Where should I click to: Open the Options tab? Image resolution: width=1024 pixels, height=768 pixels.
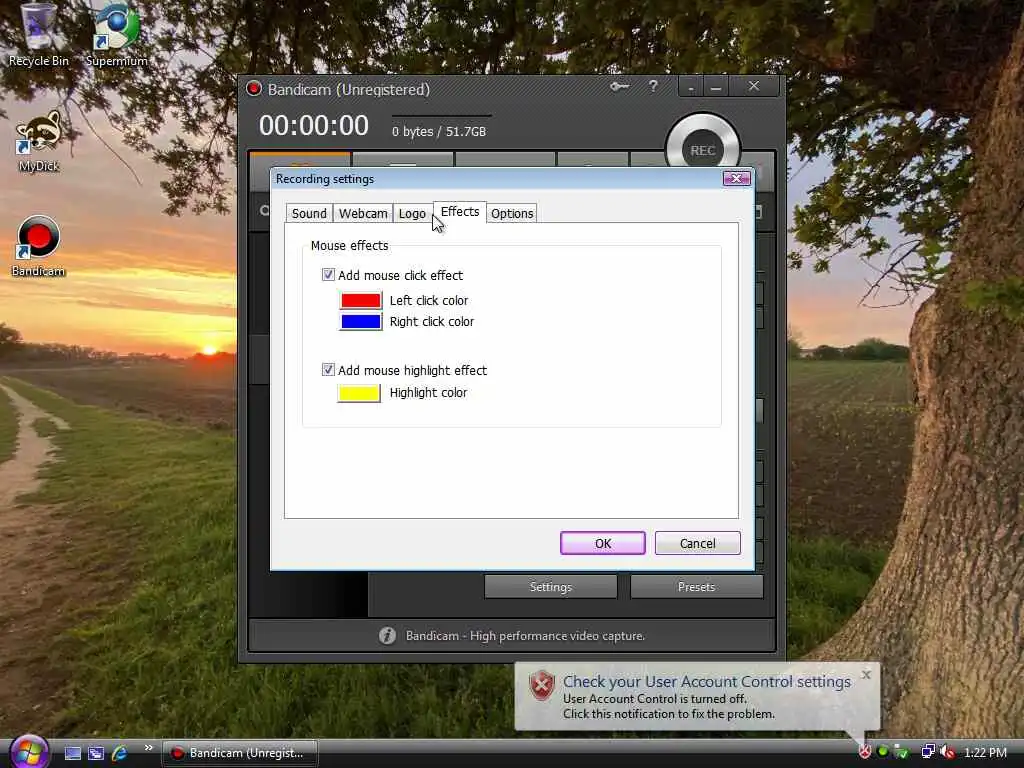pyautogui.click(x=512, y=214)
